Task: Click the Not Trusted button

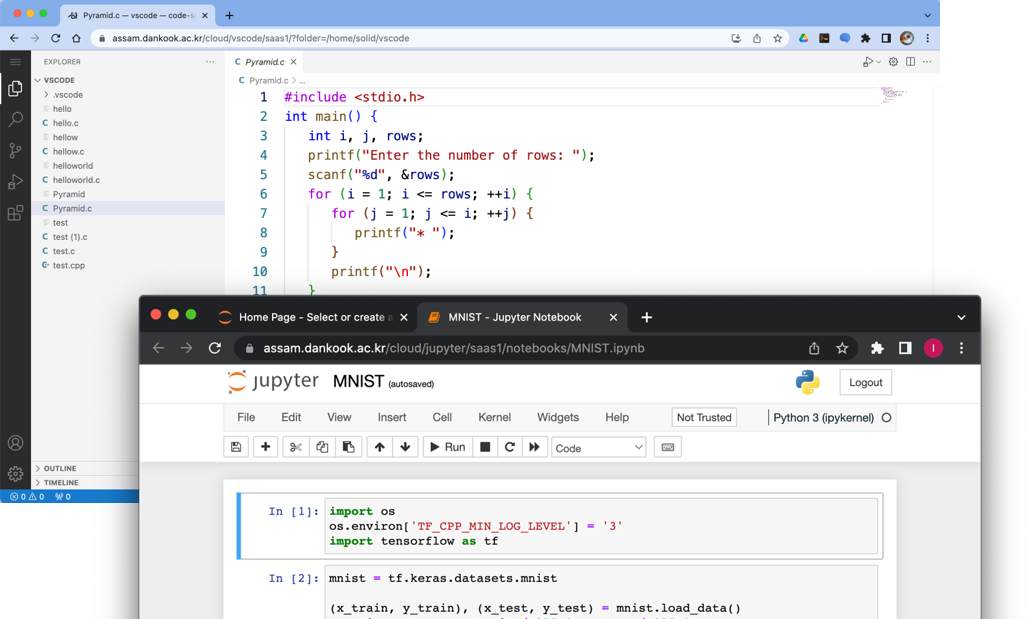Action: pyautogui.click(x=704, y=417)
